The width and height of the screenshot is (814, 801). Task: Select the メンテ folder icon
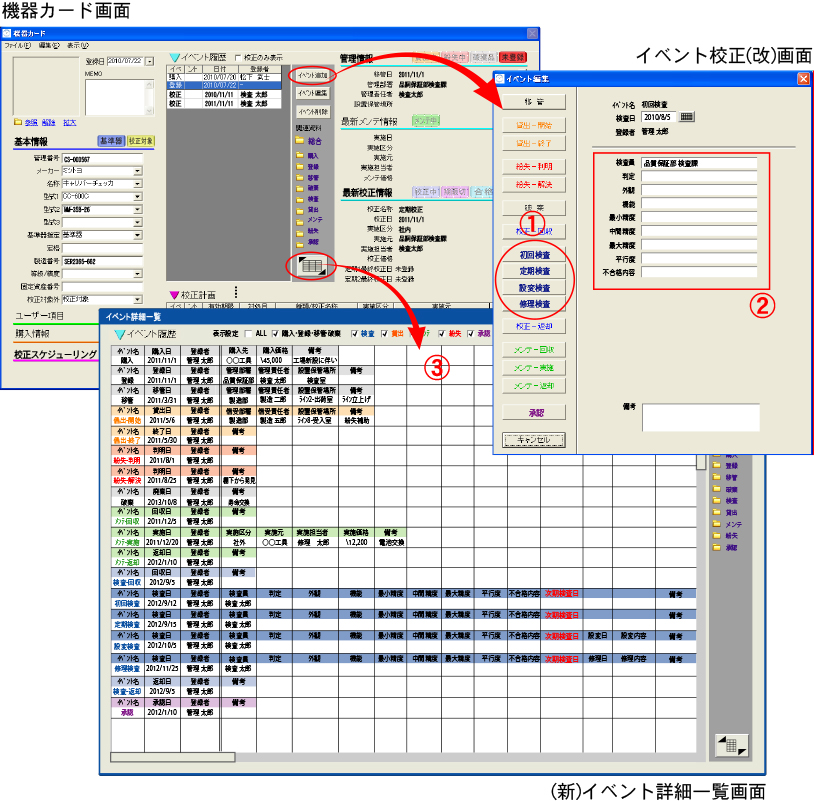302,219
